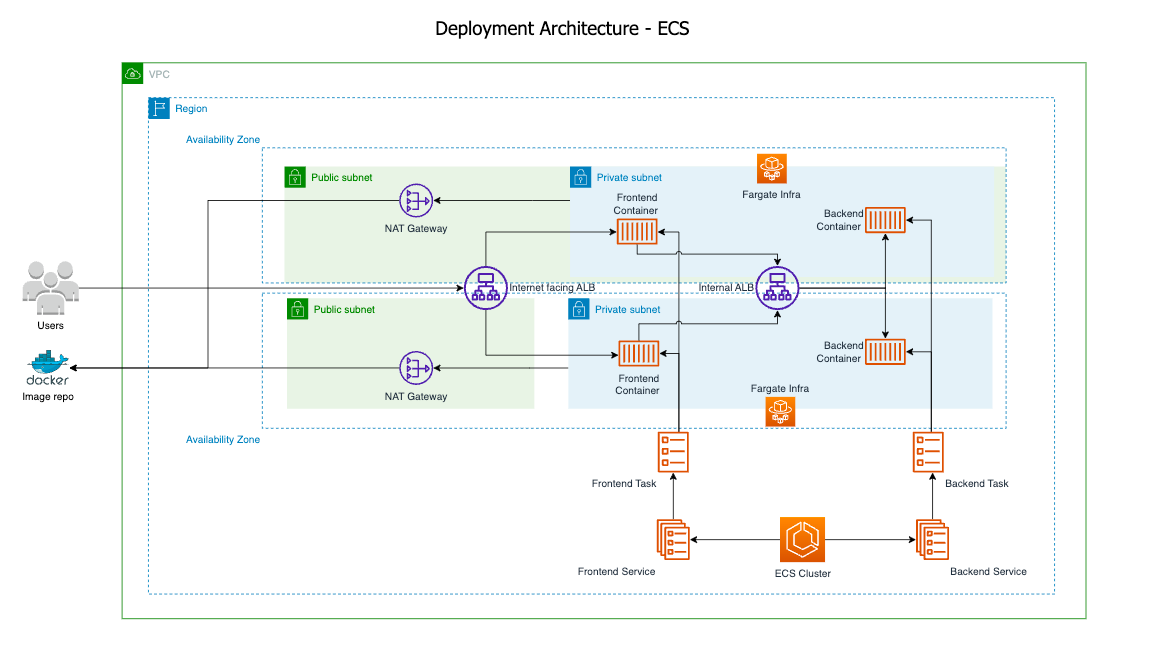Select the lower Private subnet lock icon
The image size is (1168, 660).
579,309
